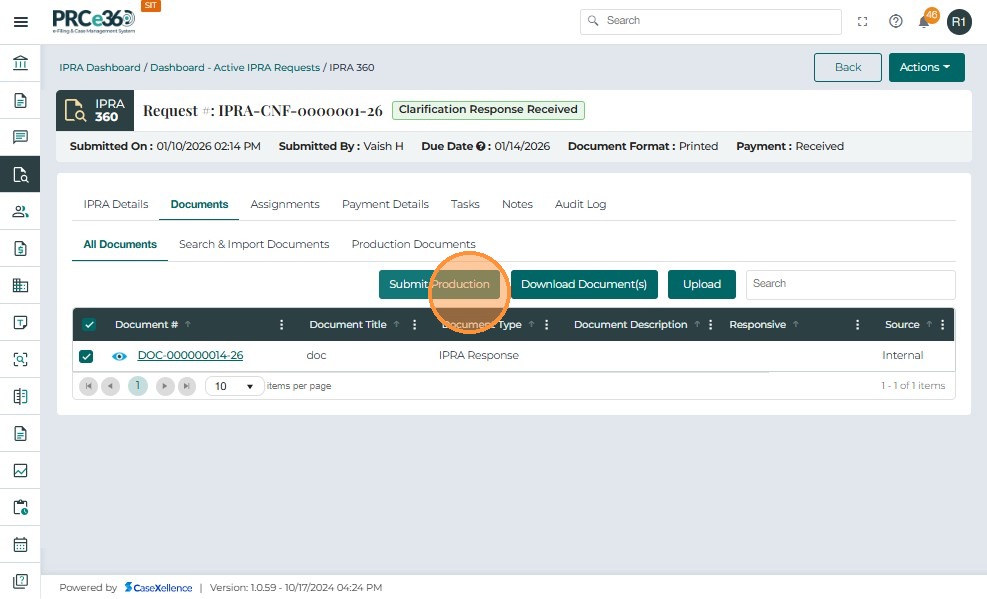Uncheck the DOC-000000014-26 row checkbox
The image size is (987, 599).
(86, 356)
